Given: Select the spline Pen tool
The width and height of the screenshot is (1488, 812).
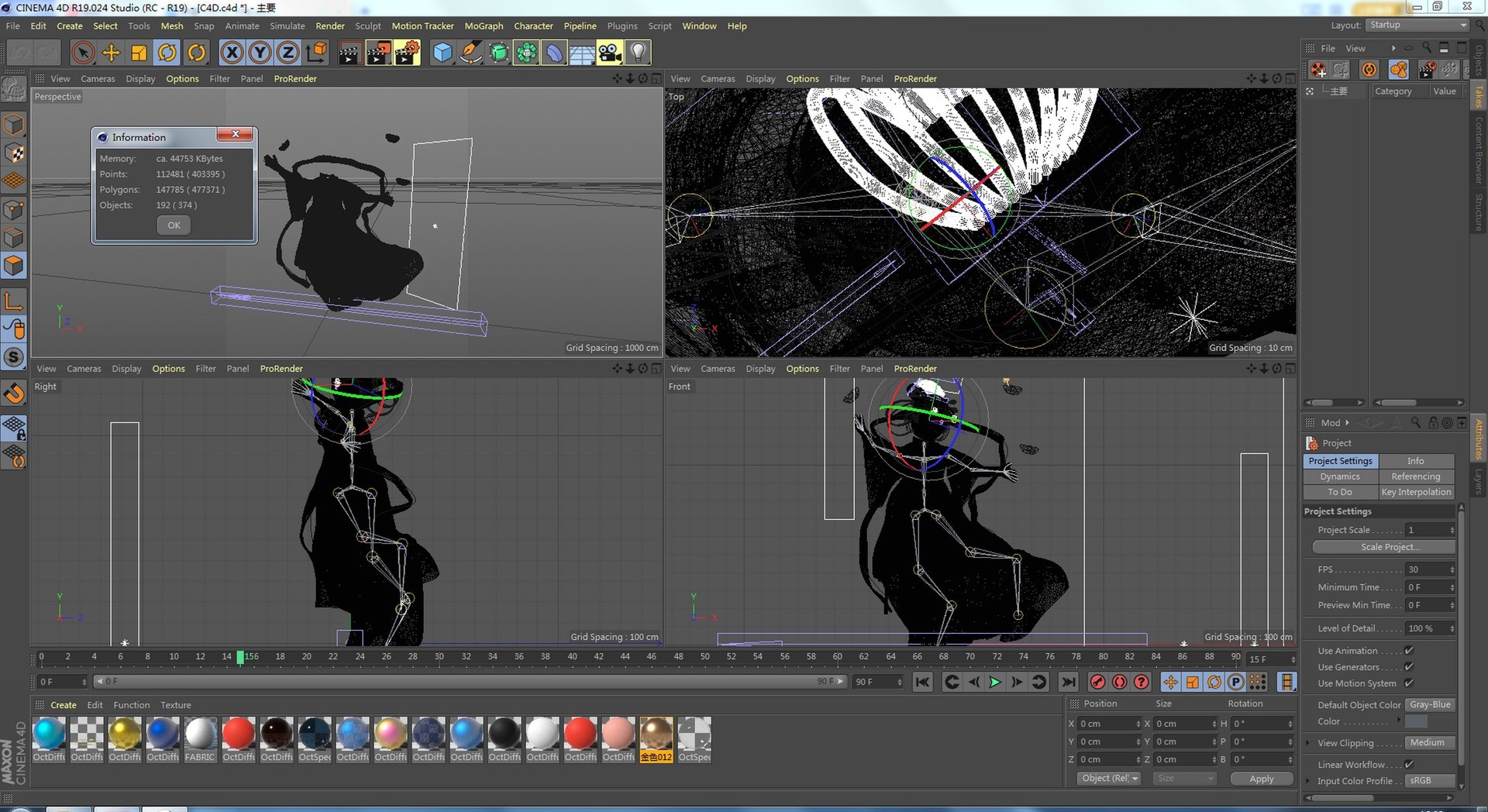Looking at the screenshot, I should tap(470, 53).
